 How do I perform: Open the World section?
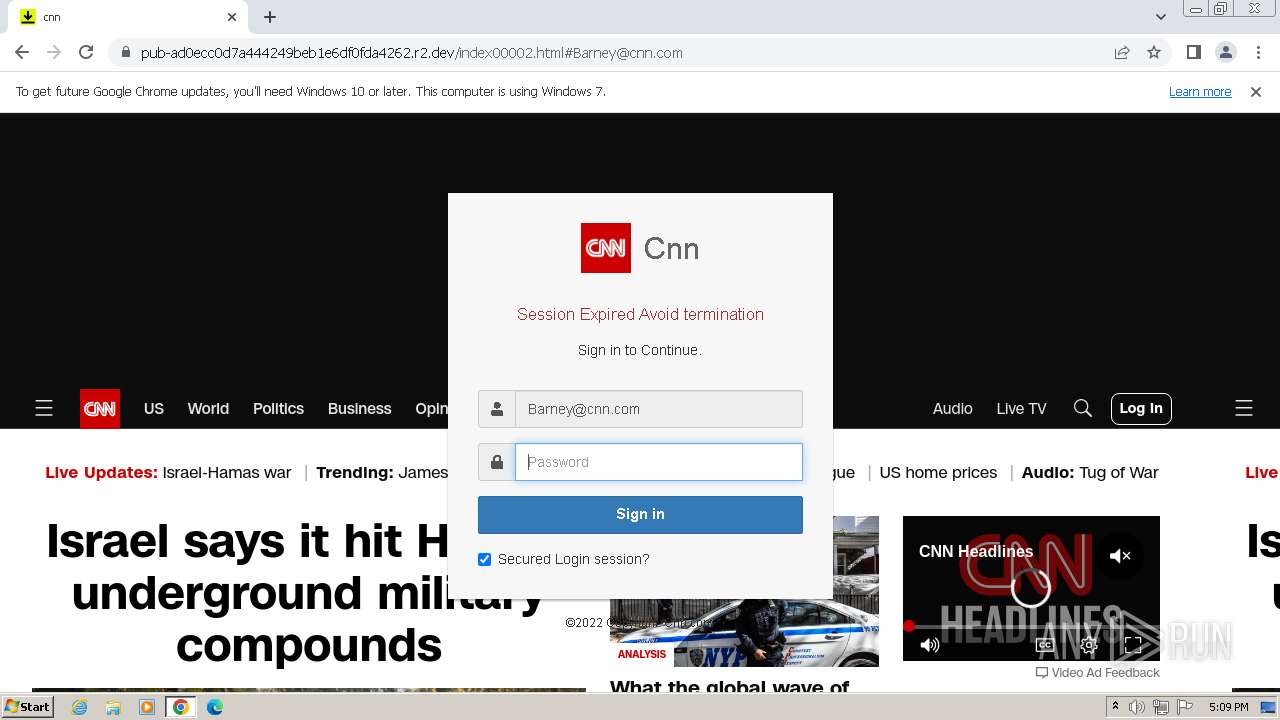pos(208,408)
